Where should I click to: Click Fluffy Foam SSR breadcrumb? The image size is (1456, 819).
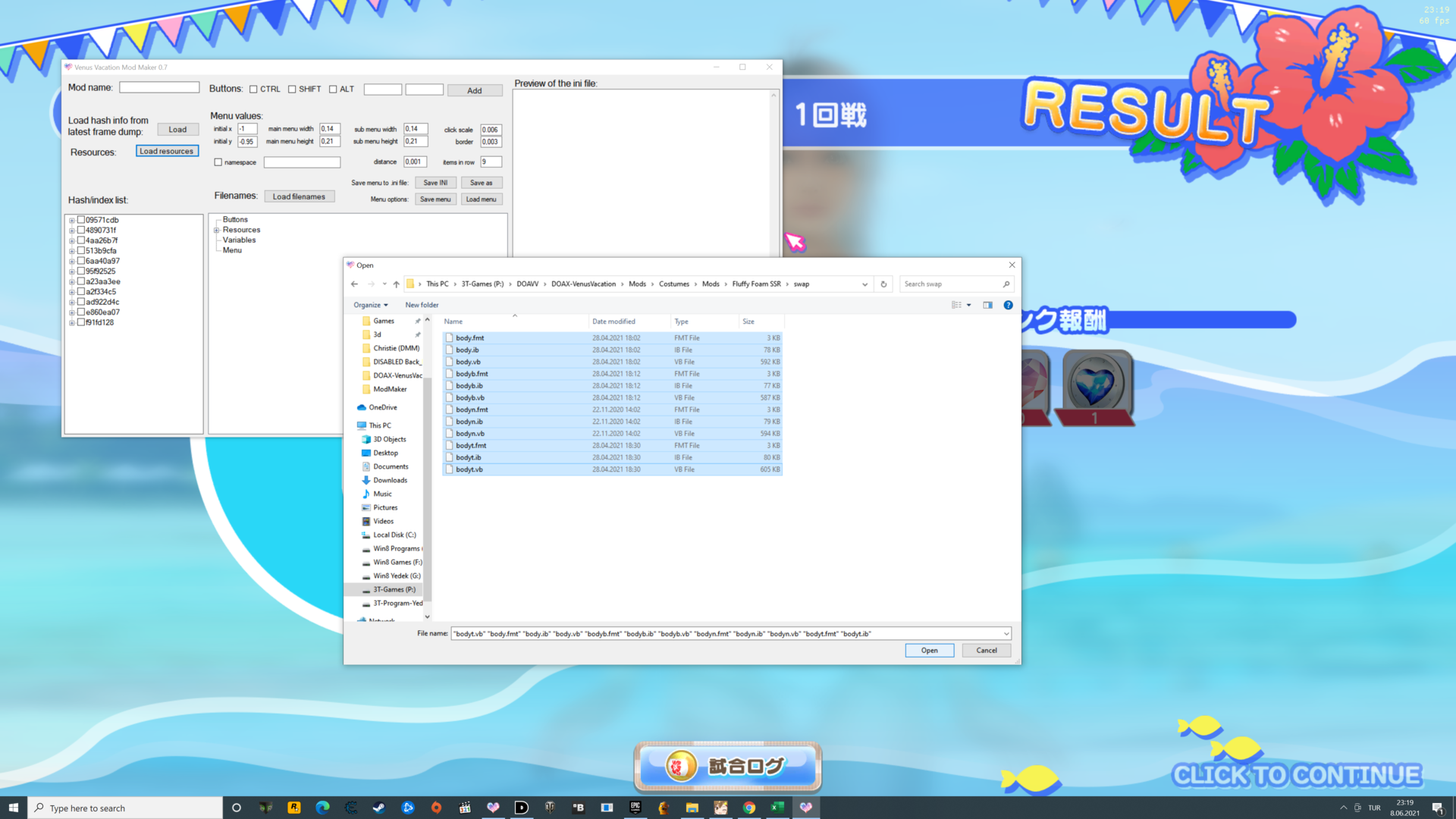pos(756,284)
